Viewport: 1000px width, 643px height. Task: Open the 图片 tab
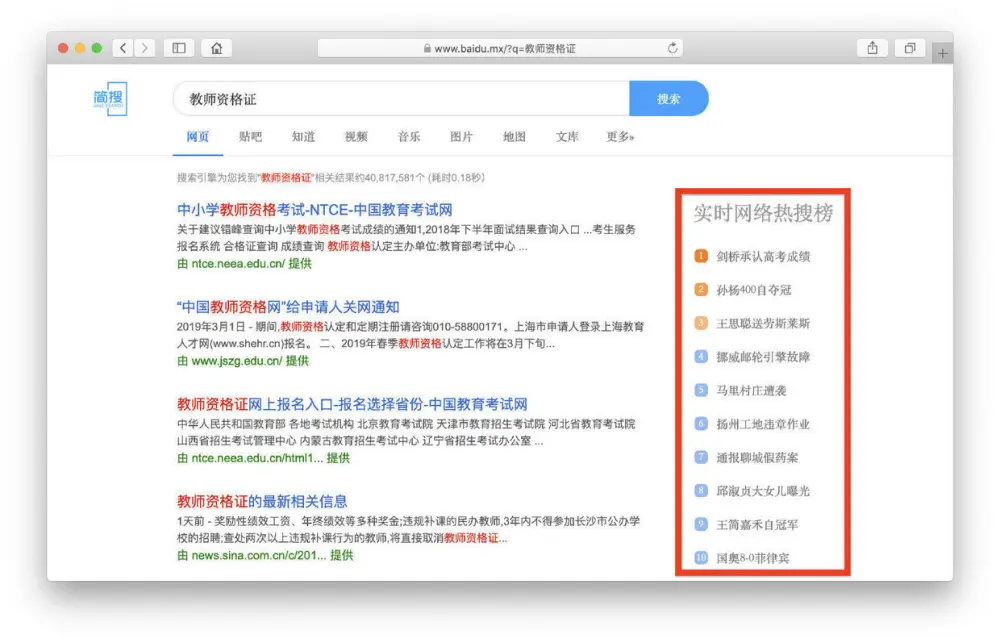[462, 137]
